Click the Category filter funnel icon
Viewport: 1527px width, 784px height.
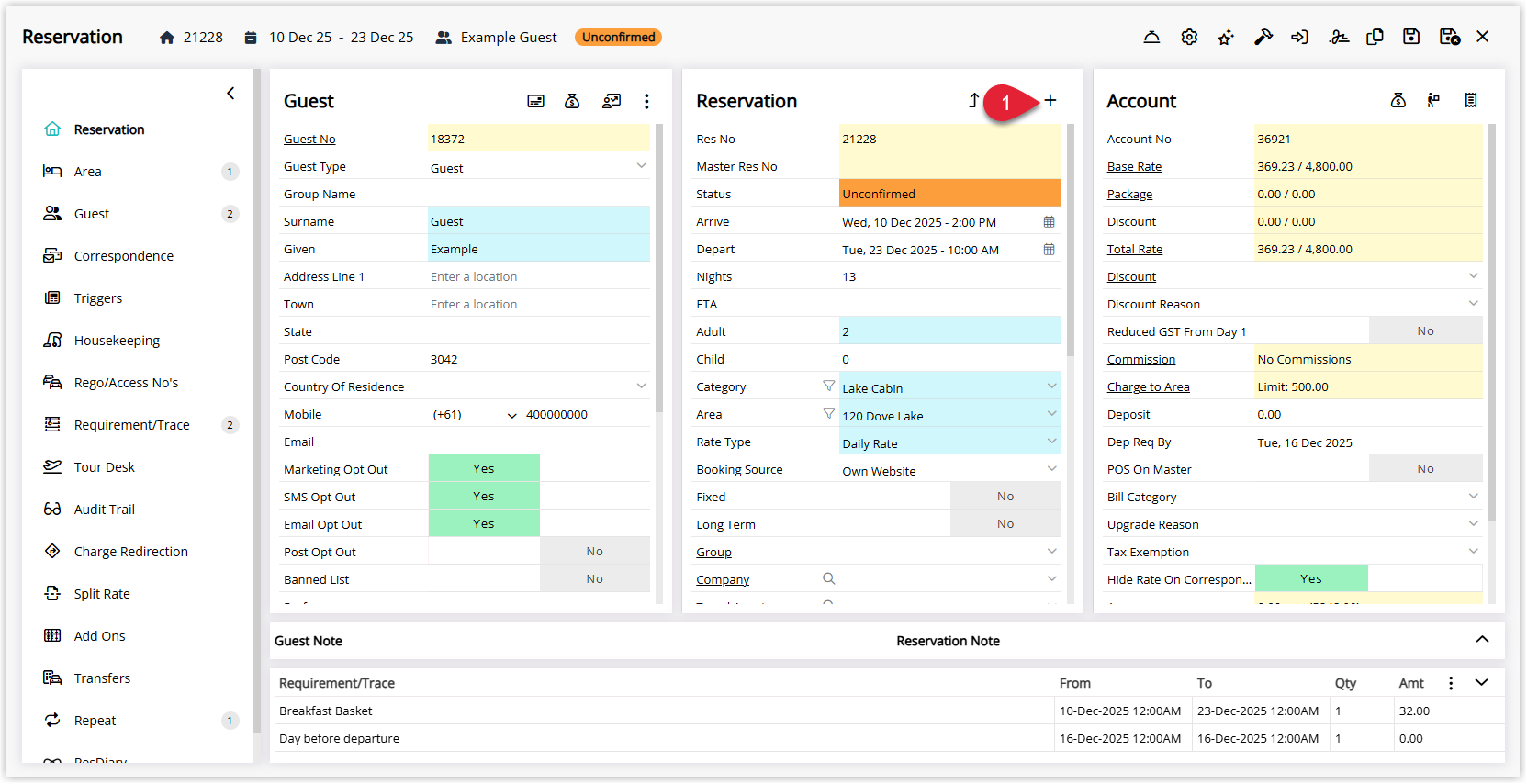[x=828, y=386]
